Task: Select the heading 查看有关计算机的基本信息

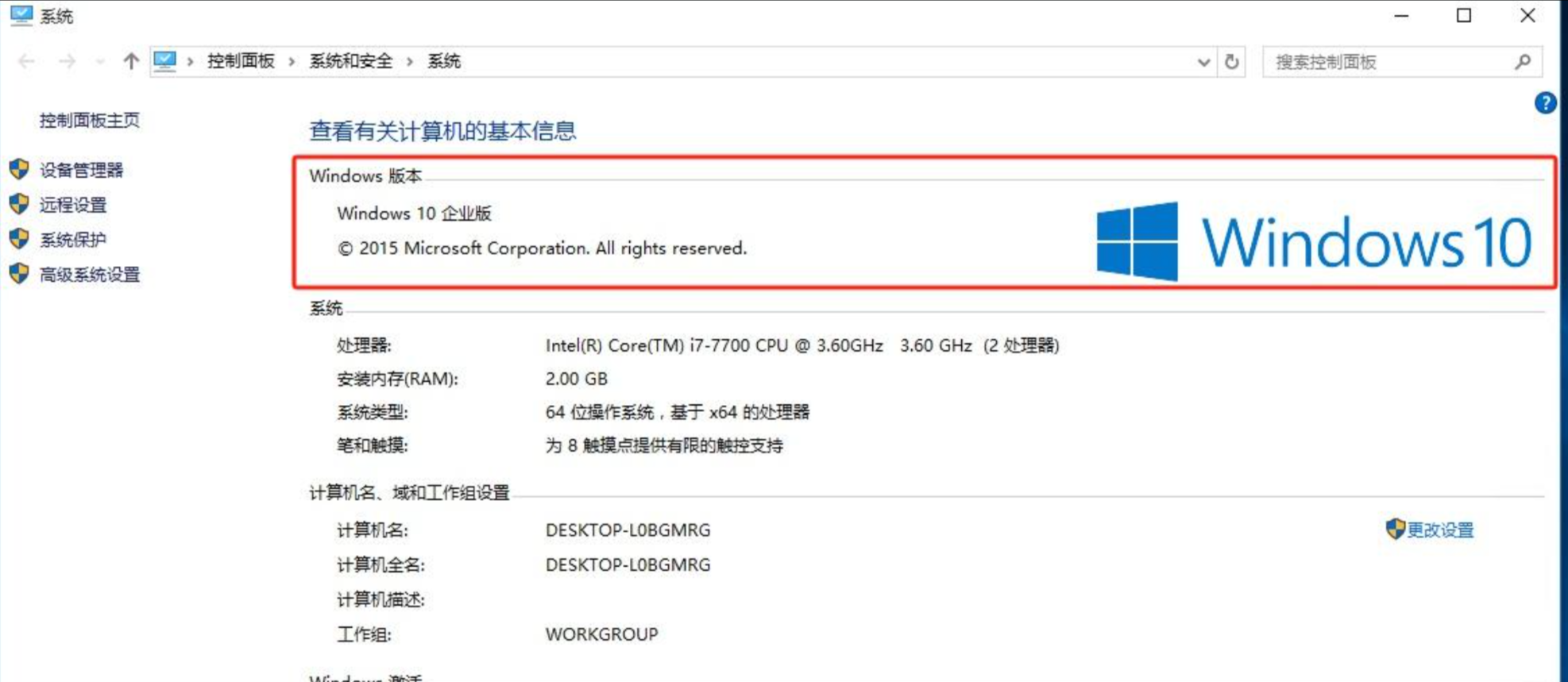Action: click(442, 131)
